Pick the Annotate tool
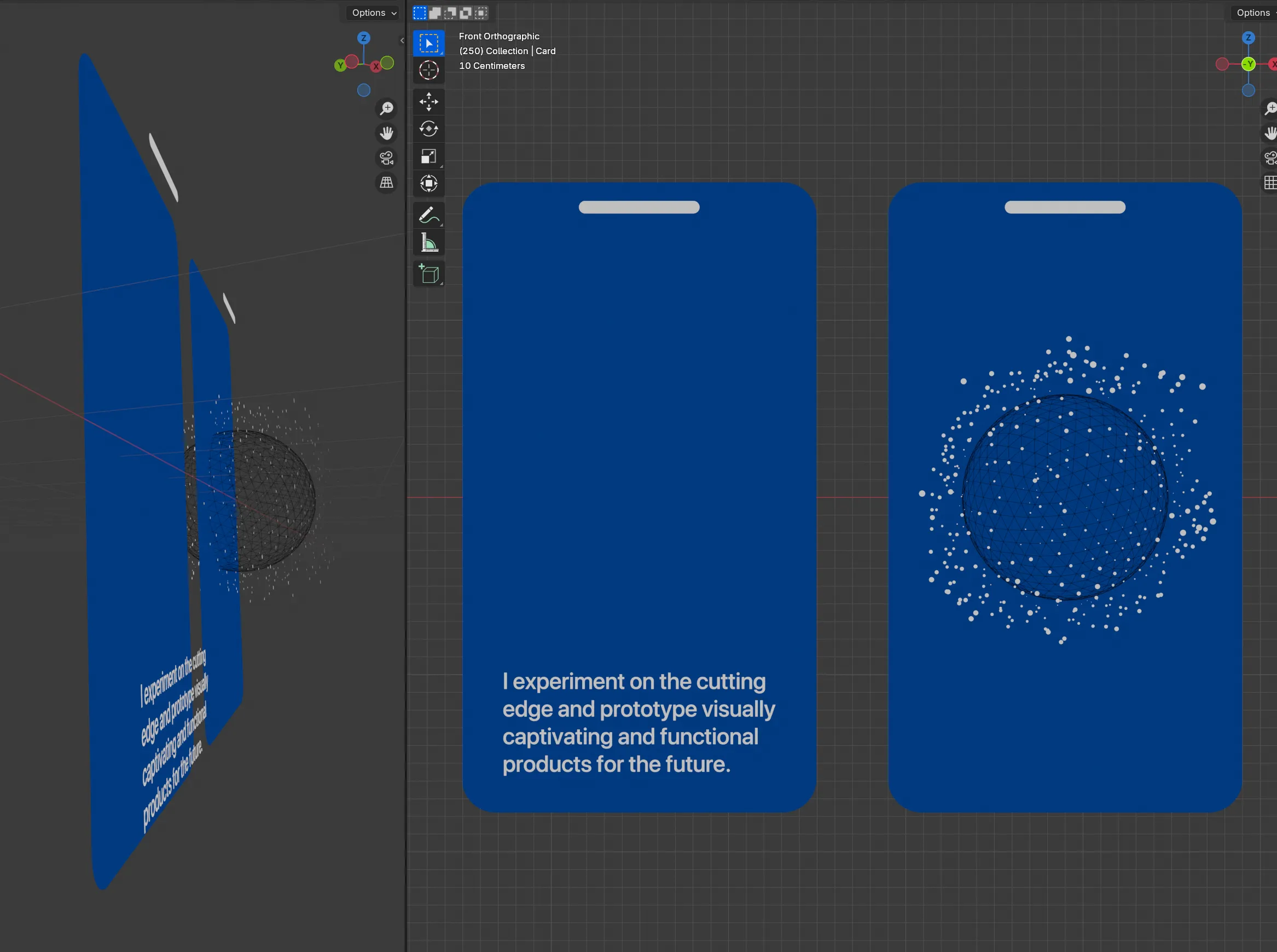The image size is (1277, 952). pos(428,214)
